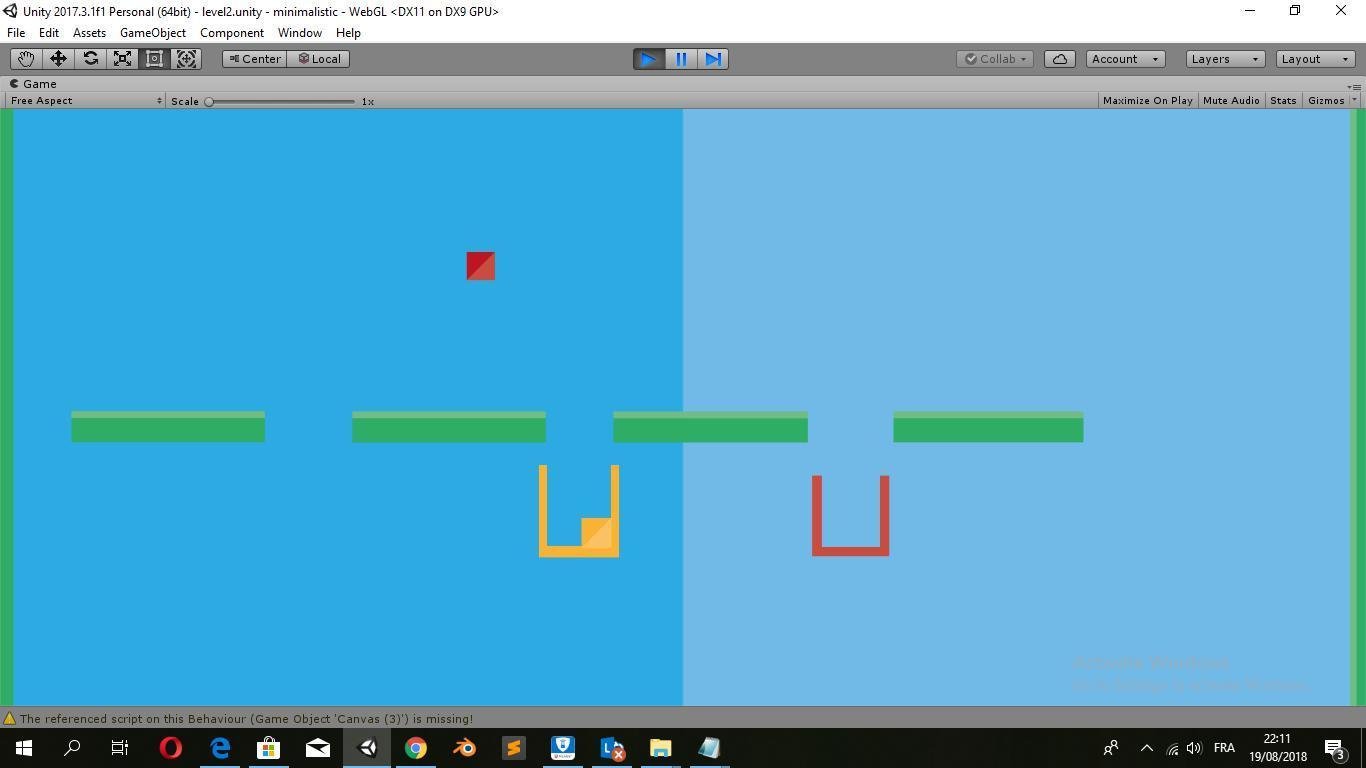Image resolution: width=1366 pixels, height=768 pixels.
Task: Toggle the Stats overlay
Action: tap(1283, 100)
